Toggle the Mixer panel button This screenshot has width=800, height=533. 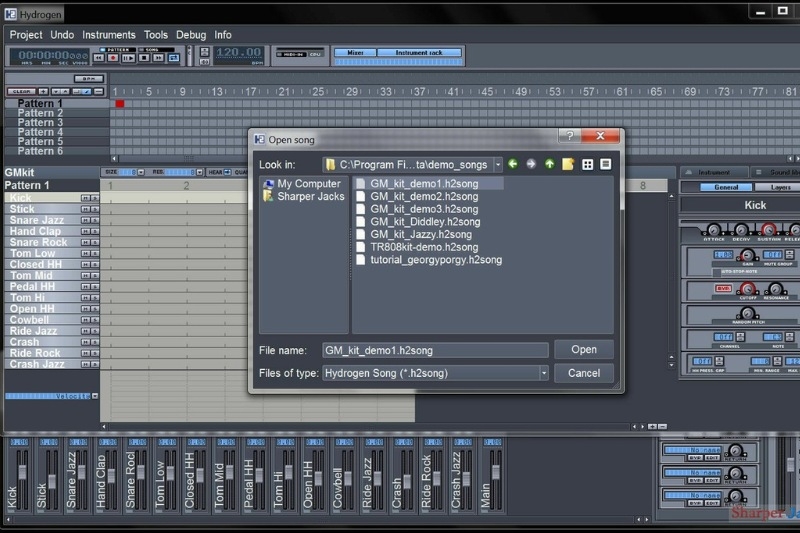[x=355, y=53]
